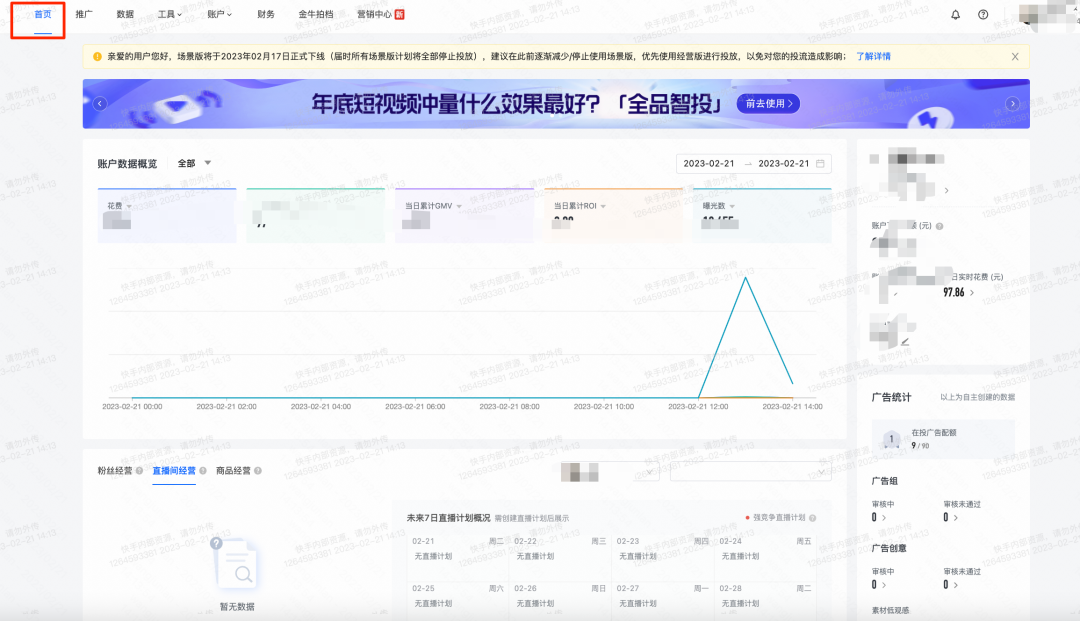Open the empty wide dropdown above live plan
This screenshot has width=1080, height=621.
pos(750,472)
